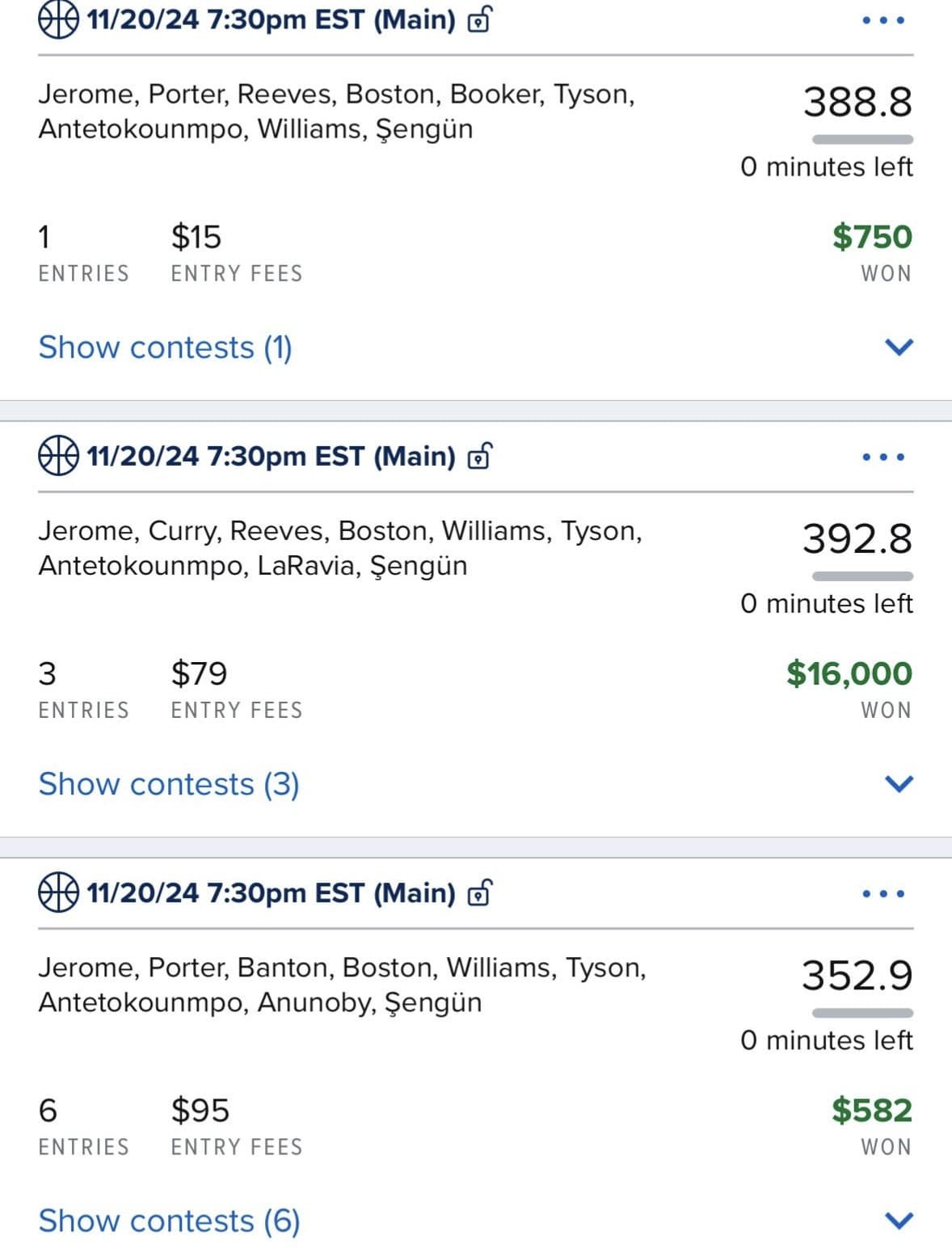Click basketball icon on the 388.8 lineup card
The image size is (952, 1257).
[58, 19]
